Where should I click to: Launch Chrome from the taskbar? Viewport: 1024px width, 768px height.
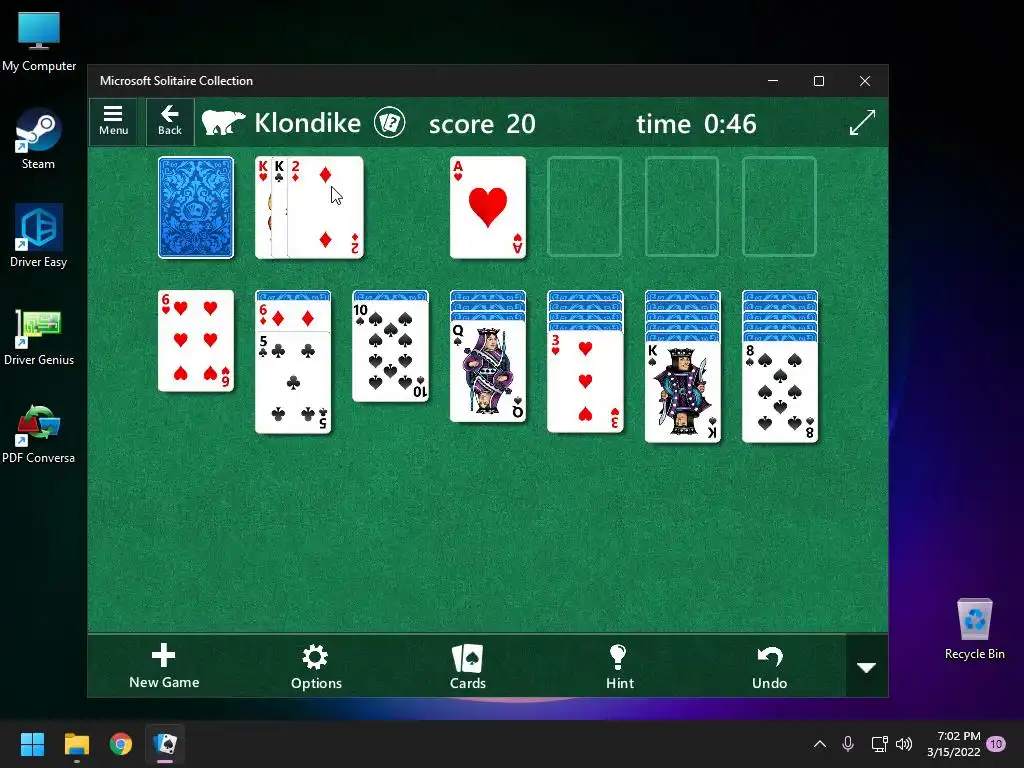pyautogui.click(x=121, y=744)
